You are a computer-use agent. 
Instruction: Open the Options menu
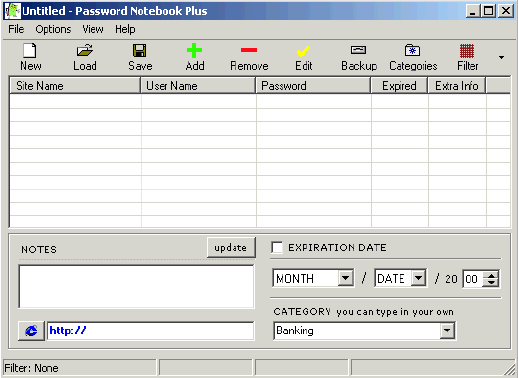pyautogui.click(x=53, y=29)
